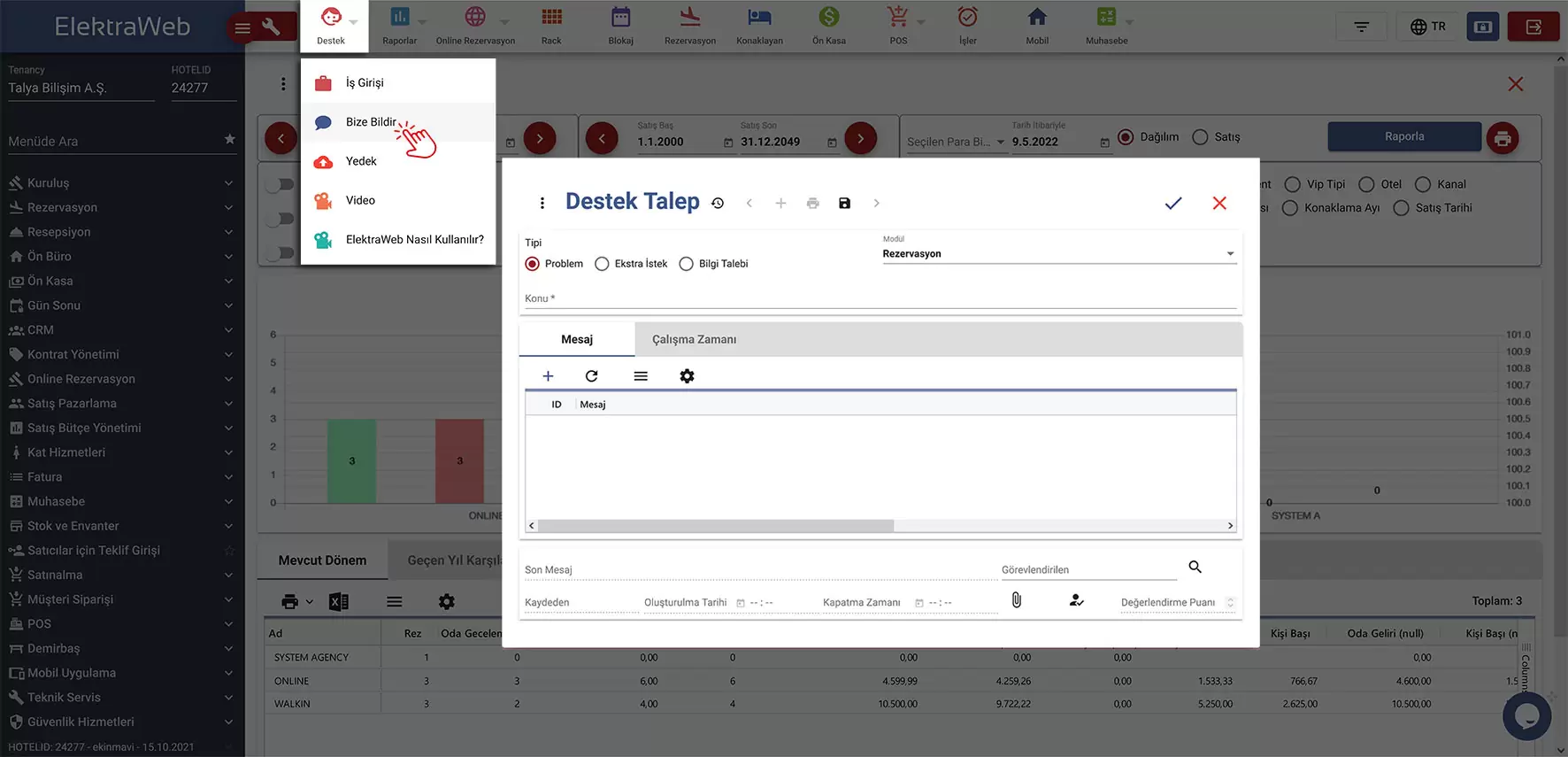Click the search icon near Görevlendirilen
This screenshot has width=1568, height=757.
click(x=1195, y=567)
